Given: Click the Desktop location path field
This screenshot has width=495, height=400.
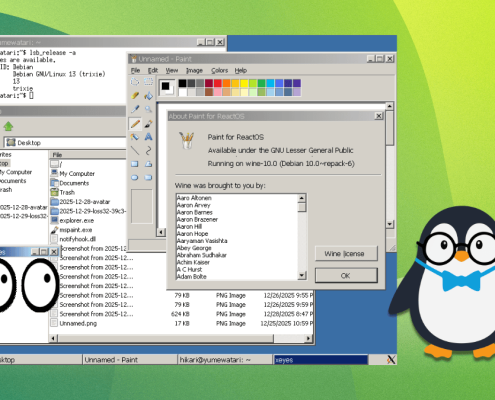Looking at the screenshot, I should click(x=65, y=142).
